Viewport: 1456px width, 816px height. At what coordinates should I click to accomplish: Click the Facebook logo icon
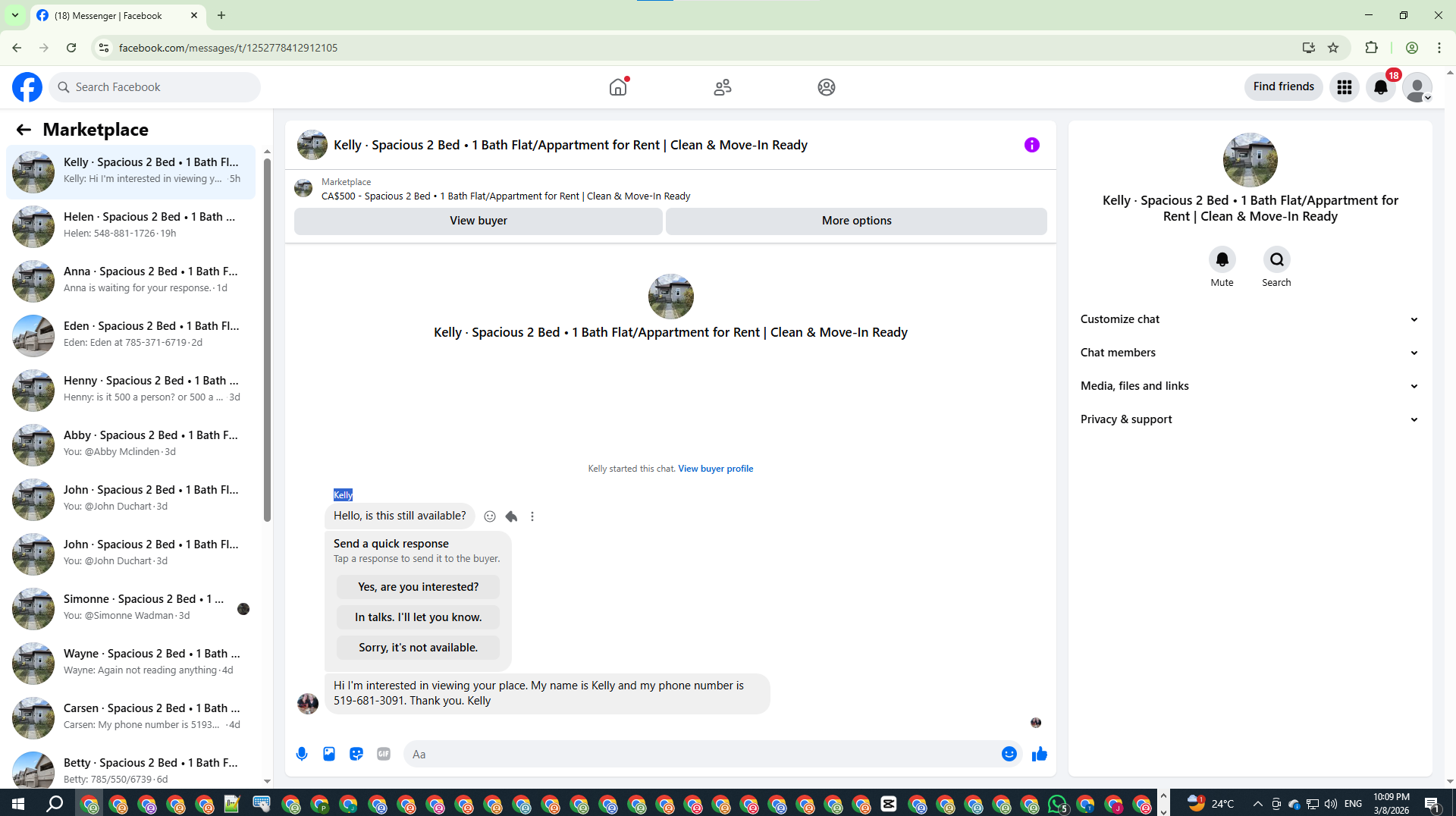tap(27, 87)
